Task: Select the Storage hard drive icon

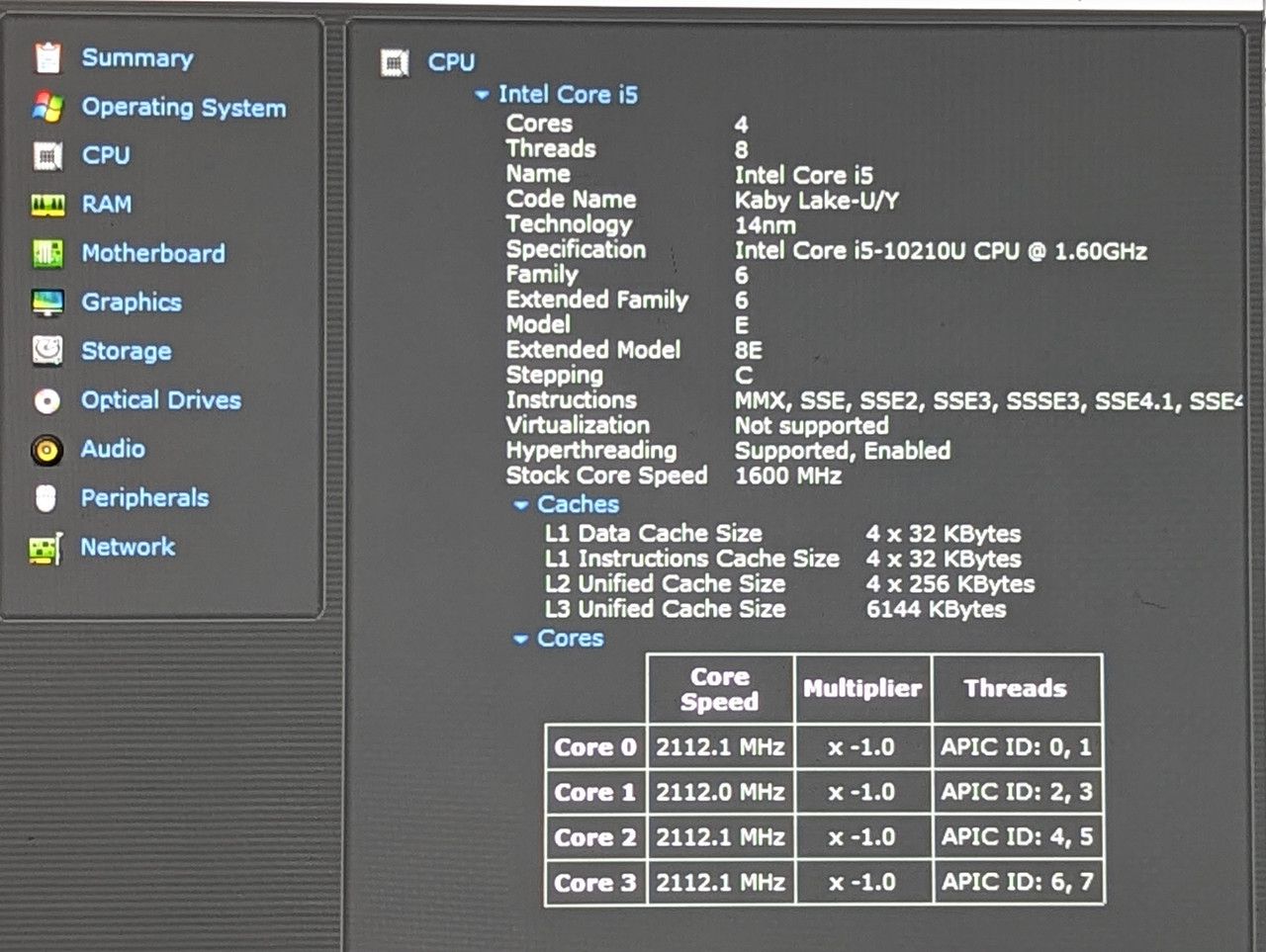Action: click(47, 351)
